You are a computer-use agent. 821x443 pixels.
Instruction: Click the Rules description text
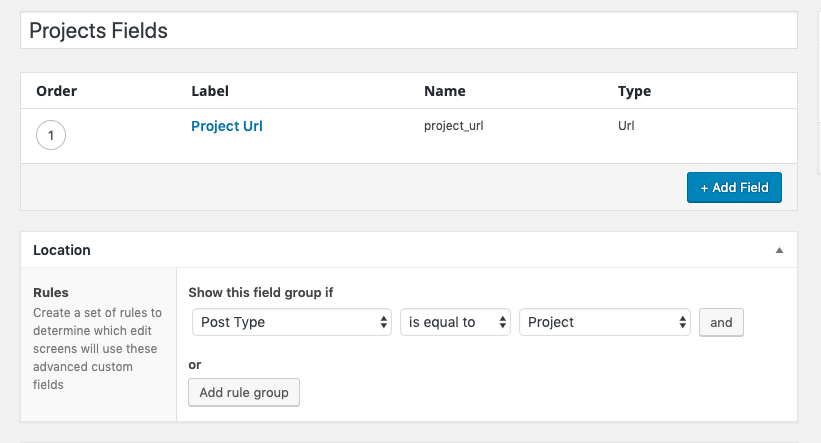coord(97,348)
